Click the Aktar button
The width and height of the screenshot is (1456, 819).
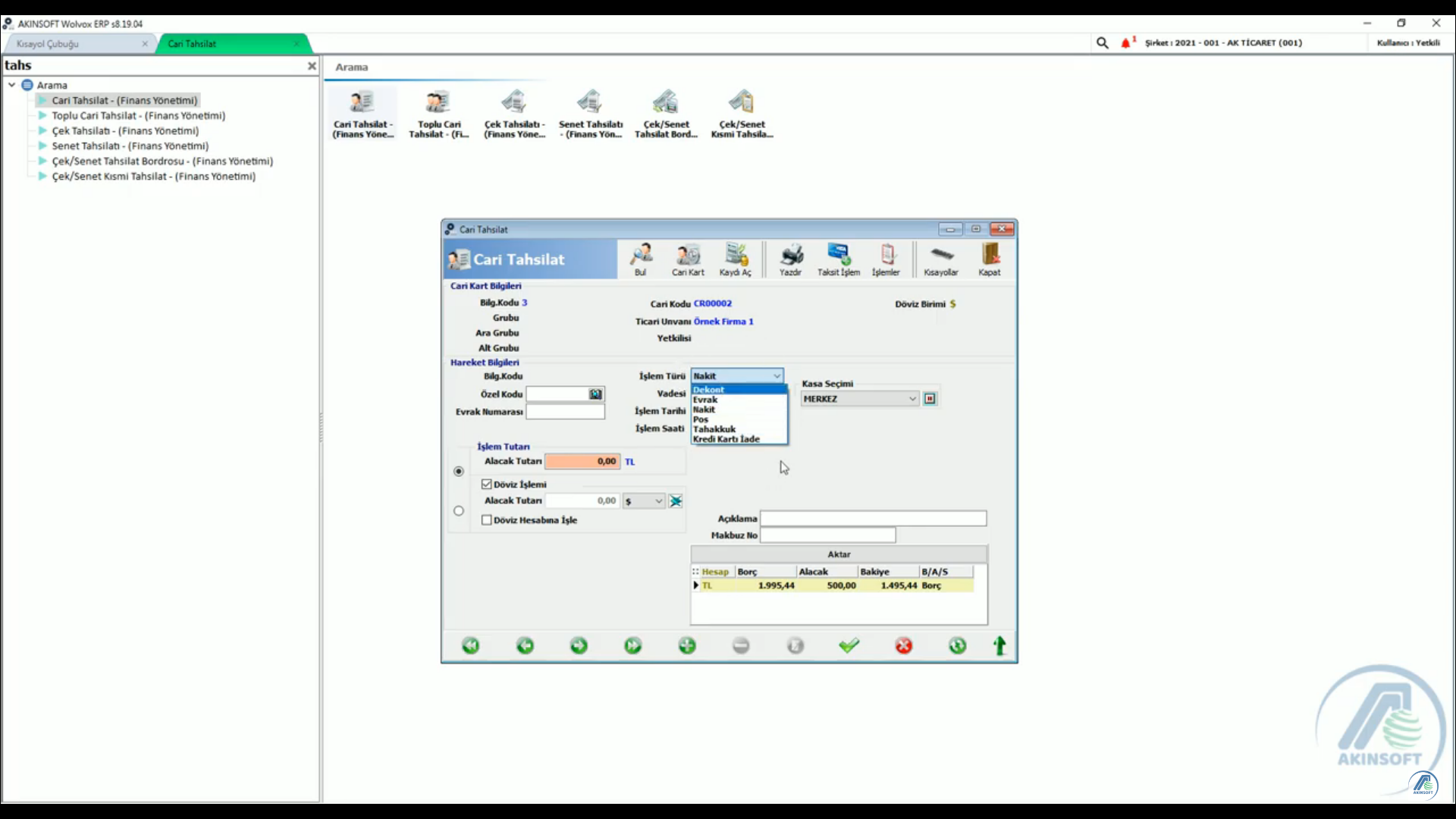tap(839, 554)
